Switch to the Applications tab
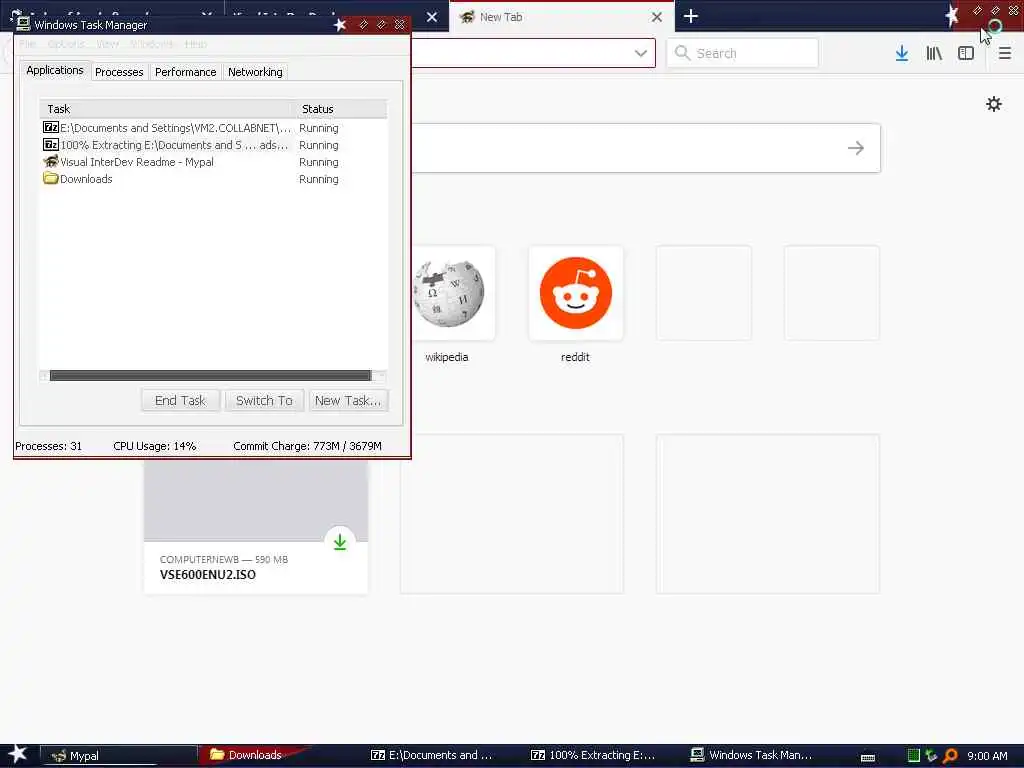 pos(55,70)
